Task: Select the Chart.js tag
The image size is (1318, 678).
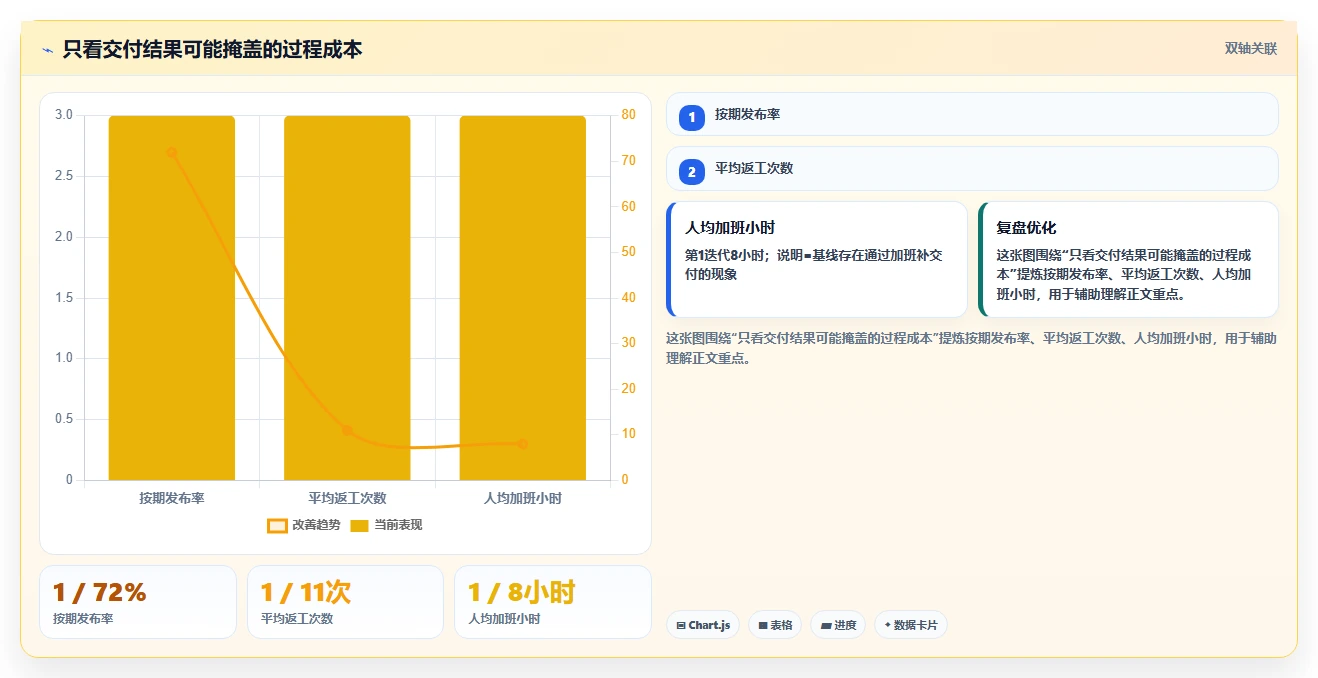Action: (x=703, y=625)
